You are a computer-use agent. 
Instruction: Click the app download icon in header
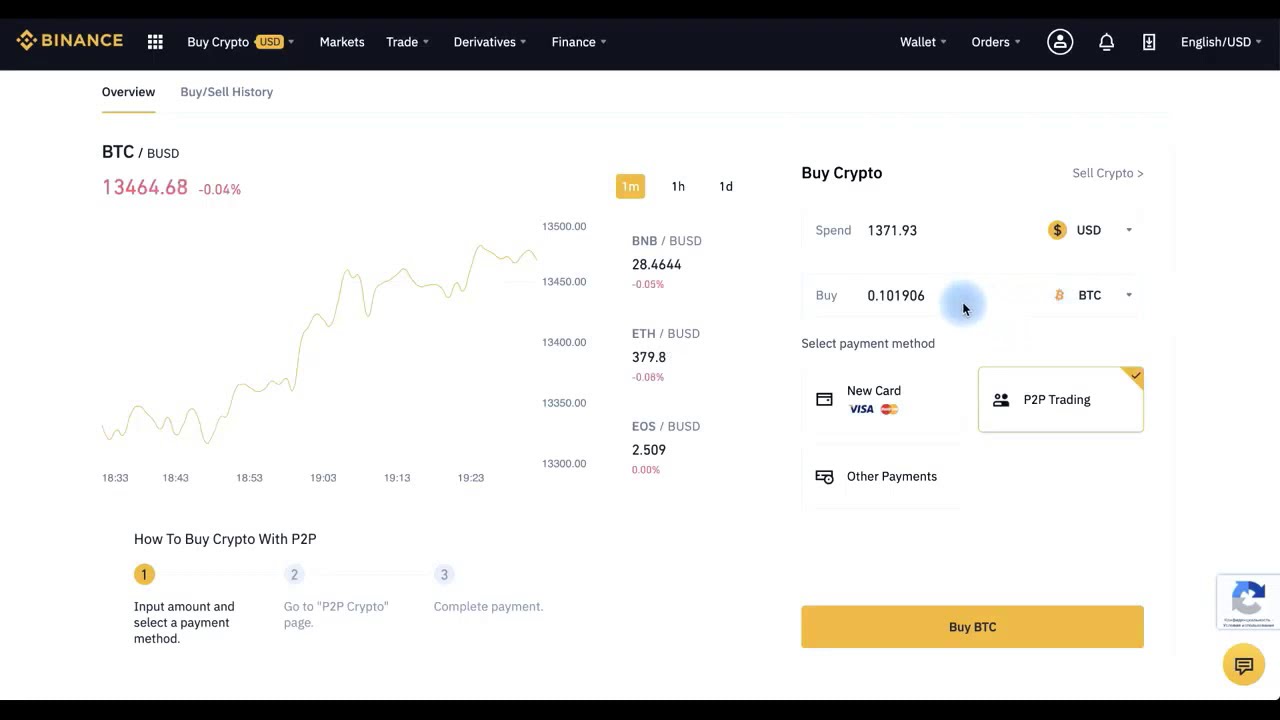pyautogui.click(x=1149, y=42)
